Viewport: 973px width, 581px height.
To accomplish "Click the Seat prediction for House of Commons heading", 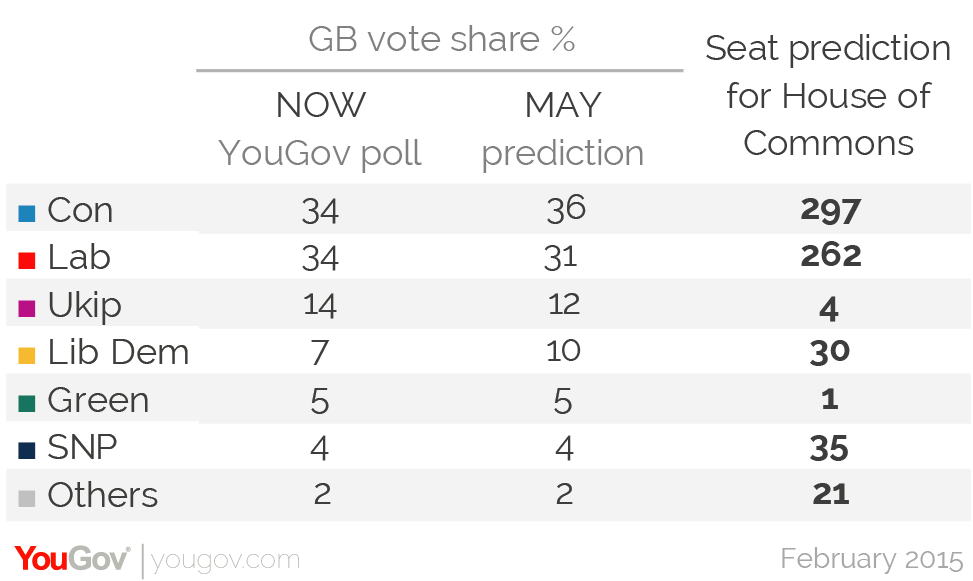I will (x=828, y=96).
